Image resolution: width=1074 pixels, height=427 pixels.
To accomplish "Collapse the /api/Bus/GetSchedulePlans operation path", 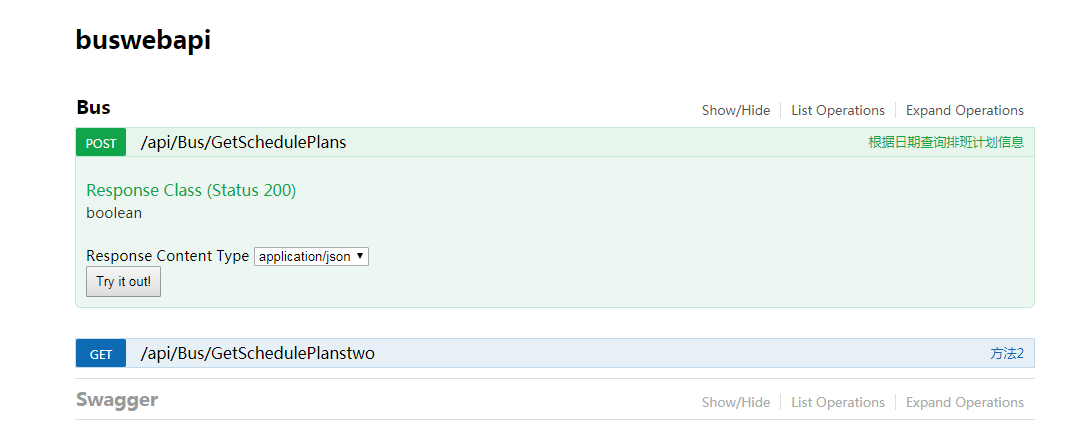I will pyautogui.click(x=243, y=142).
